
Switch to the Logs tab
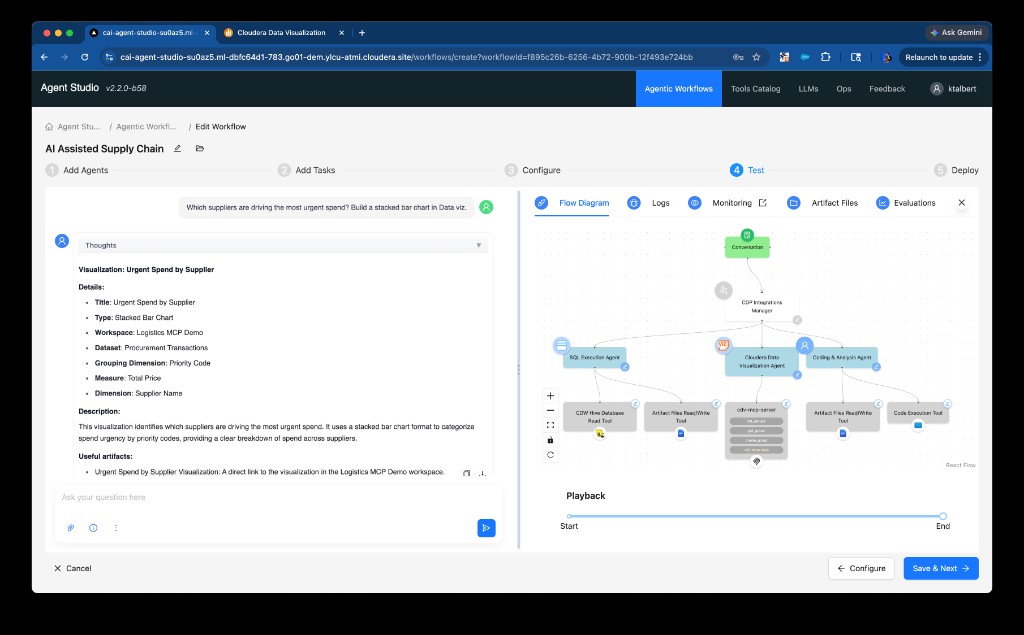648,203
